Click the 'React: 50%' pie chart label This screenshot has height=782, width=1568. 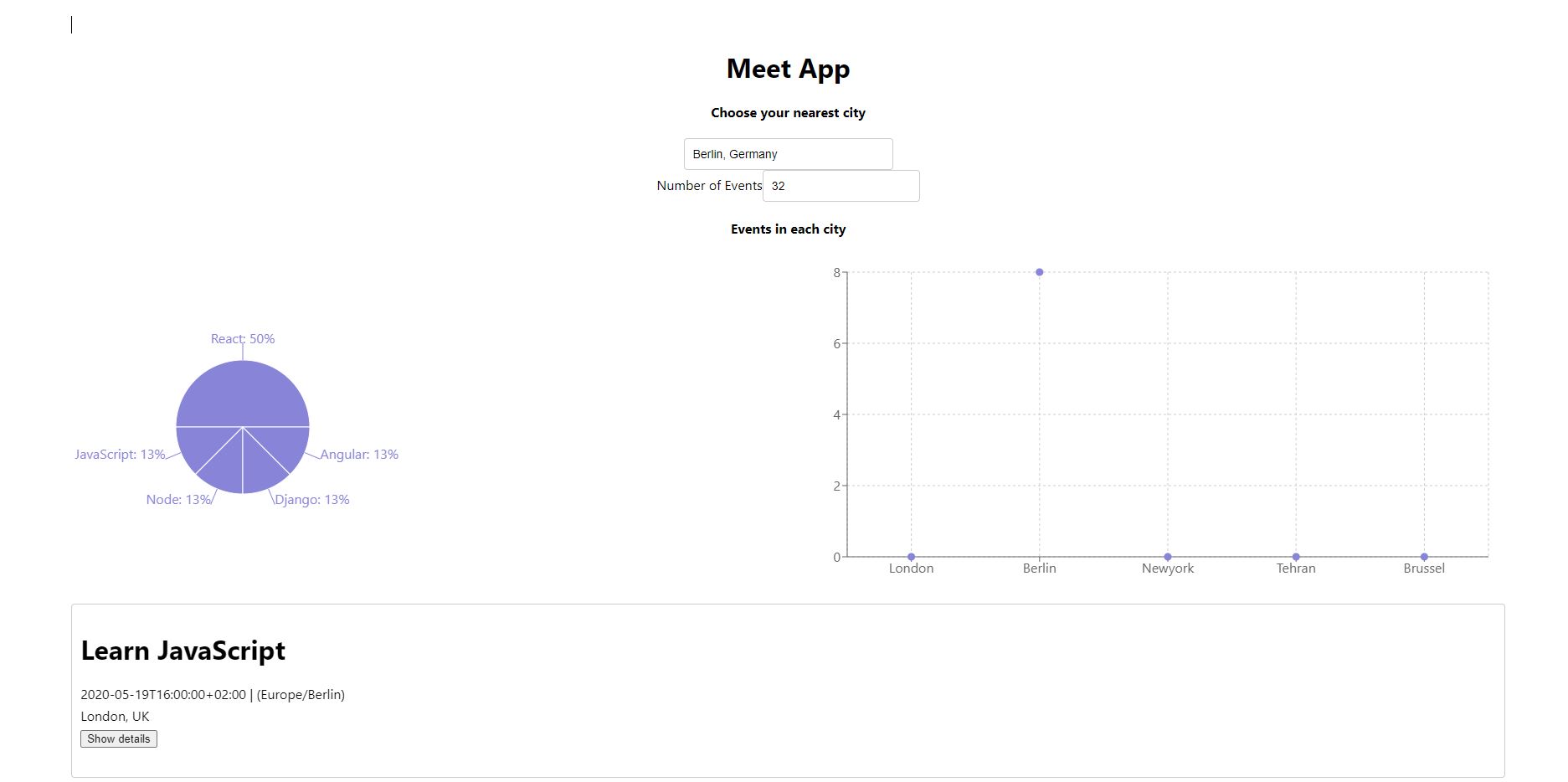tap(243, 338)
